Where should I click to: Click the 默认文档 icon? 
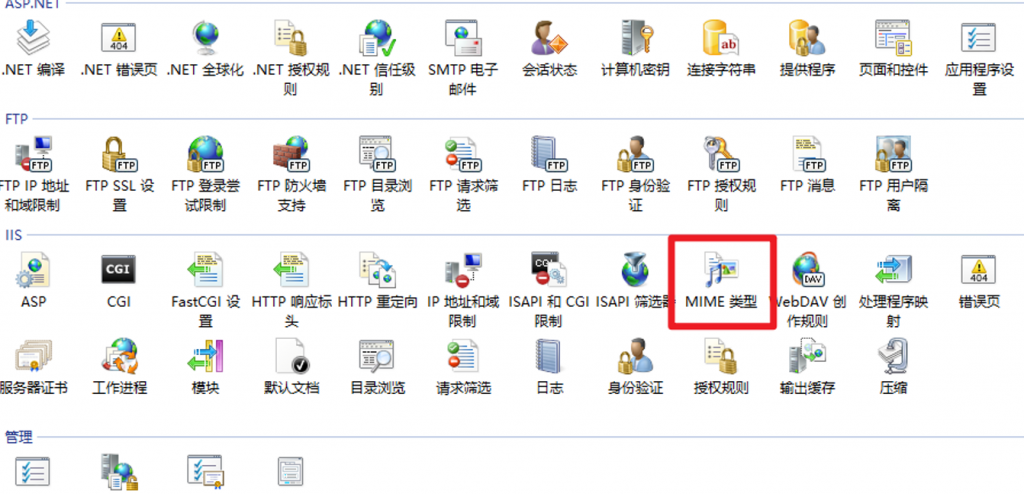(x=291, y=357)
